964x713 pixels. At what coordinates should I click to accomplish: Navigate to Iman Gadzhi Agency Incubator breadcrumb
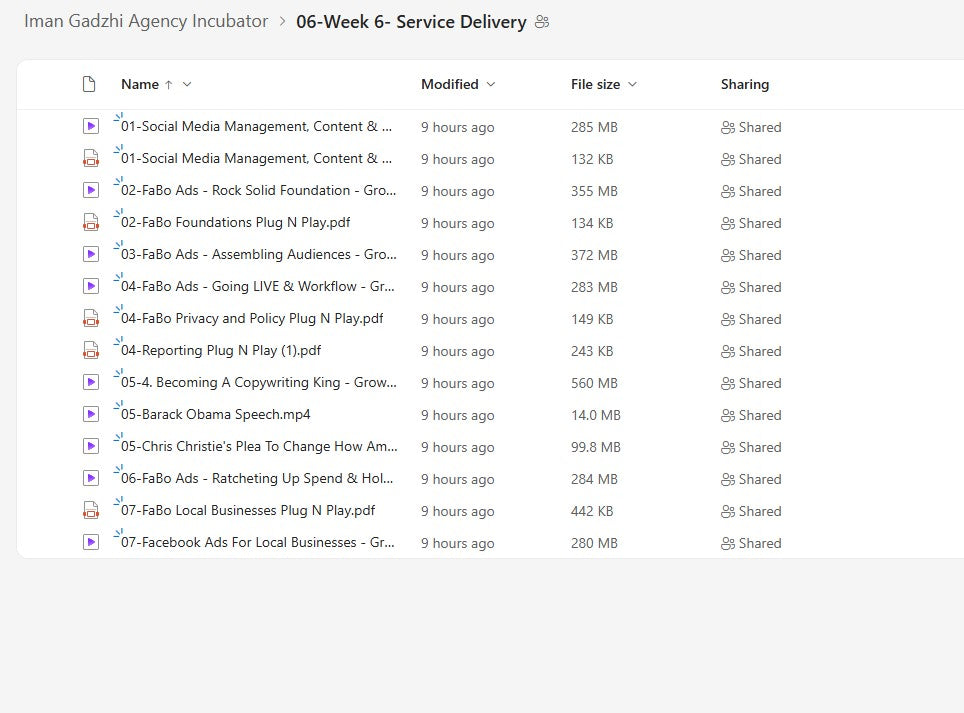pyautogui.click(x=146, y=21)
